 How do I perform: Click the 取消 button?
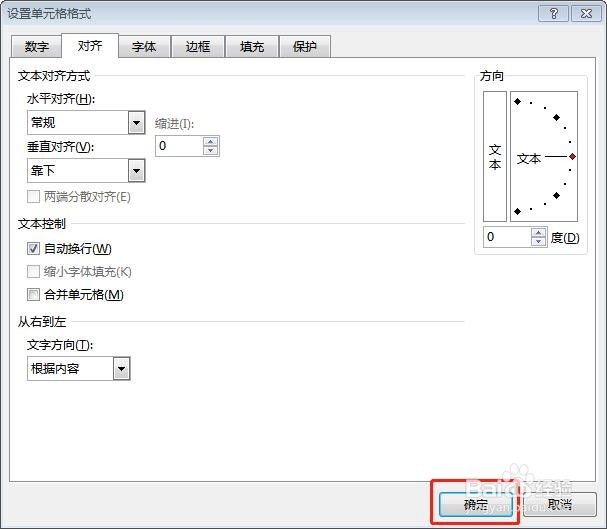(x=559, y=505)
